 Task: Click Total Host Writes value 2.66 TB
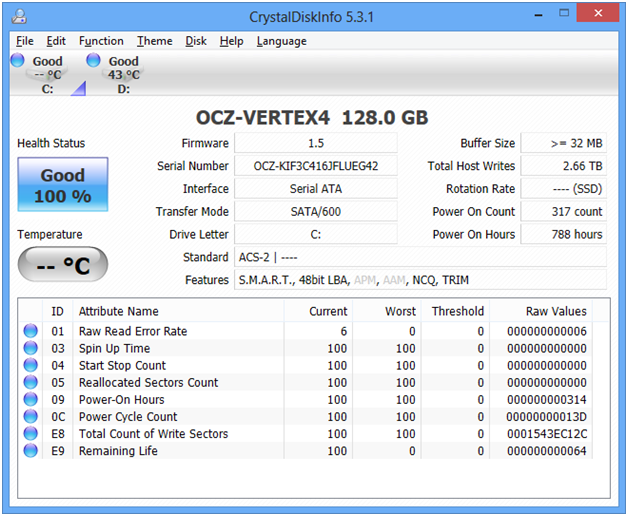564,166
